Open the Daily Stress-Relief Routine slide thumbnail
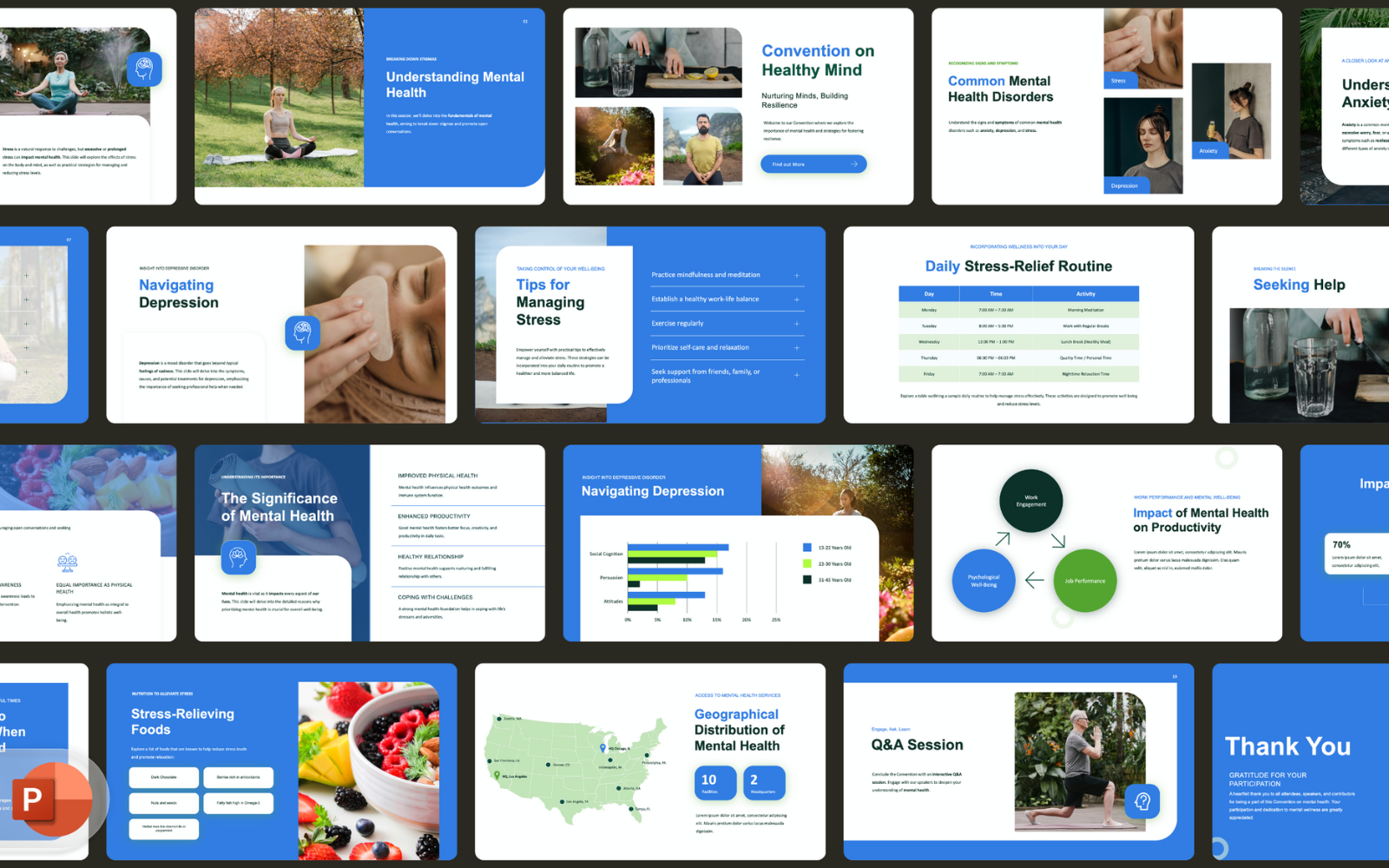The width and height of the screenshot is (1389, 868). point(1018,325)
